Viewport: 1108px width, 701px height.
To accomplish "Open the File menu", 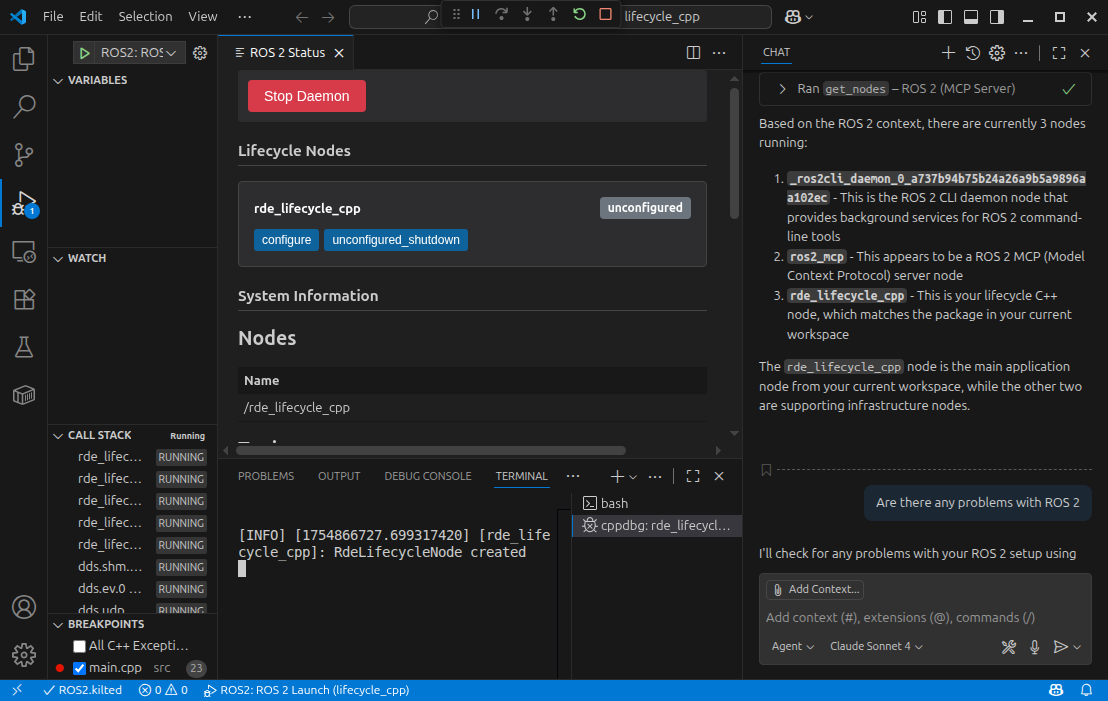I will [53, 16].
